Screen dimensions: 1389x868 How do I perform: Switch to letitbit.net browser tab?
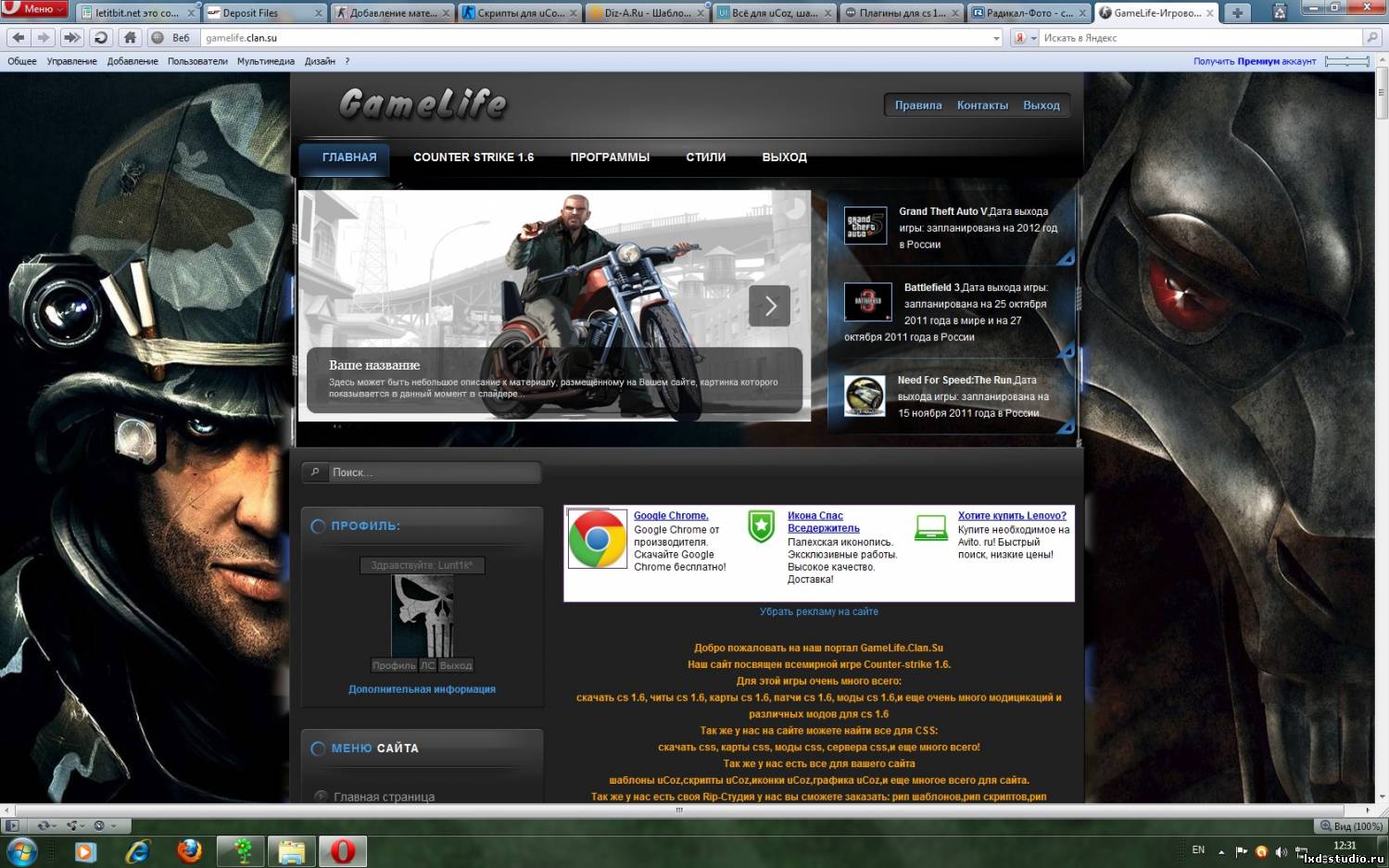tap(136, 13)
